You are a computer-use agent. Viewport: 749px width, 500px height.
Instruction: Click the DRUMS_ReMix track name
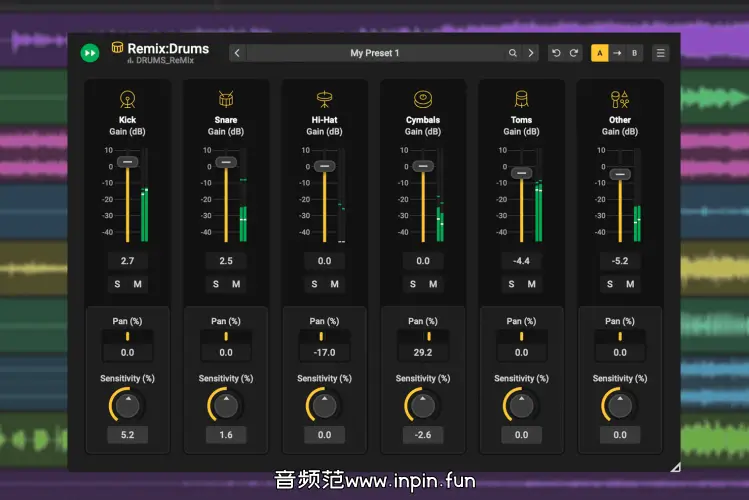[165, 61]
